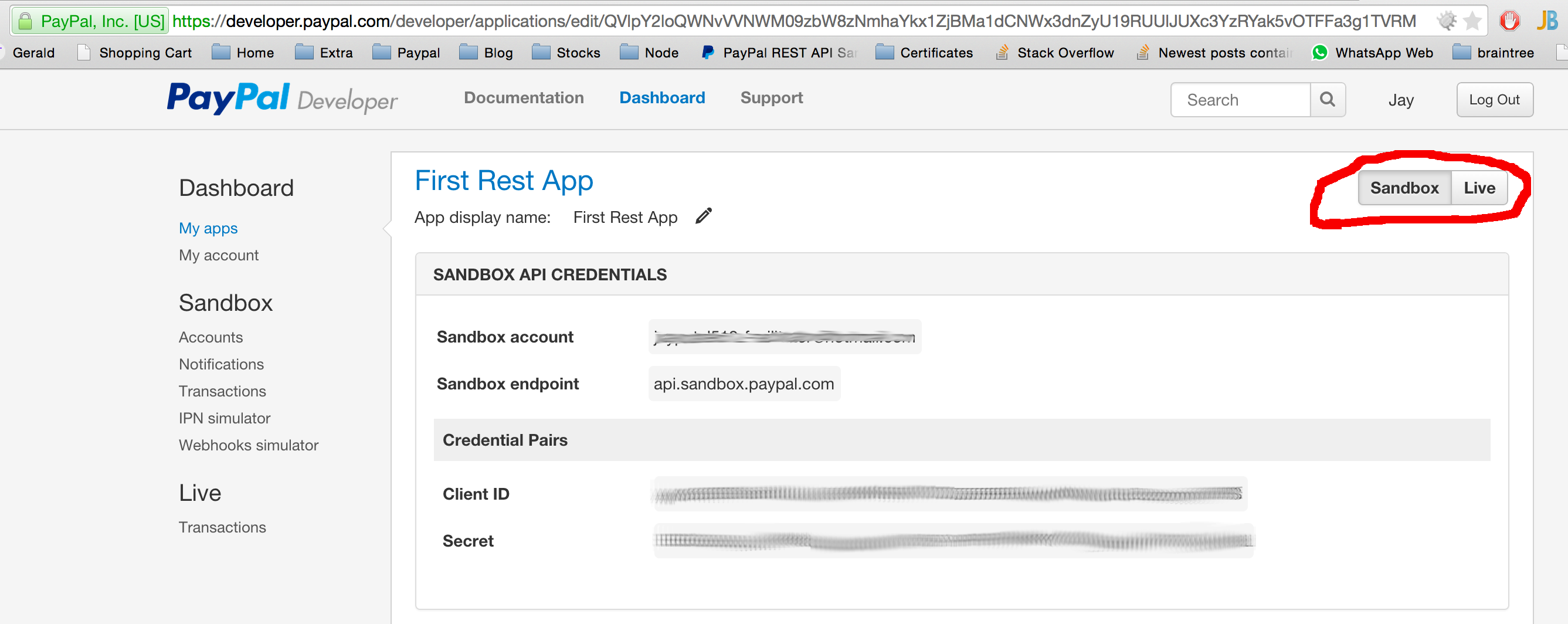Image resolution: width=1568 pixels, height=624 pixels.
Task: Open the Paypal bookmarks folder
Action: pyautogui.click(x=406, y=53)
